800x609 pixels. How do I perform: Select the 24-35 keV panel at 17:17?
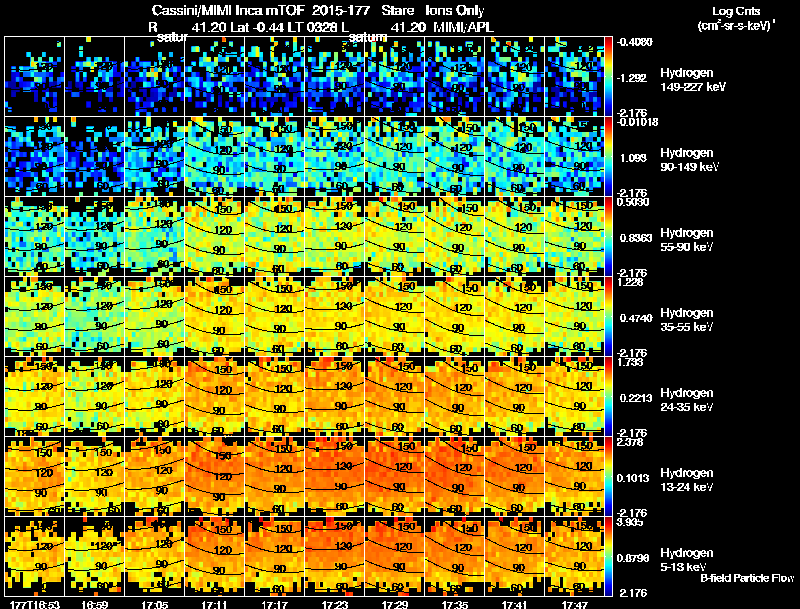[274, 396]
